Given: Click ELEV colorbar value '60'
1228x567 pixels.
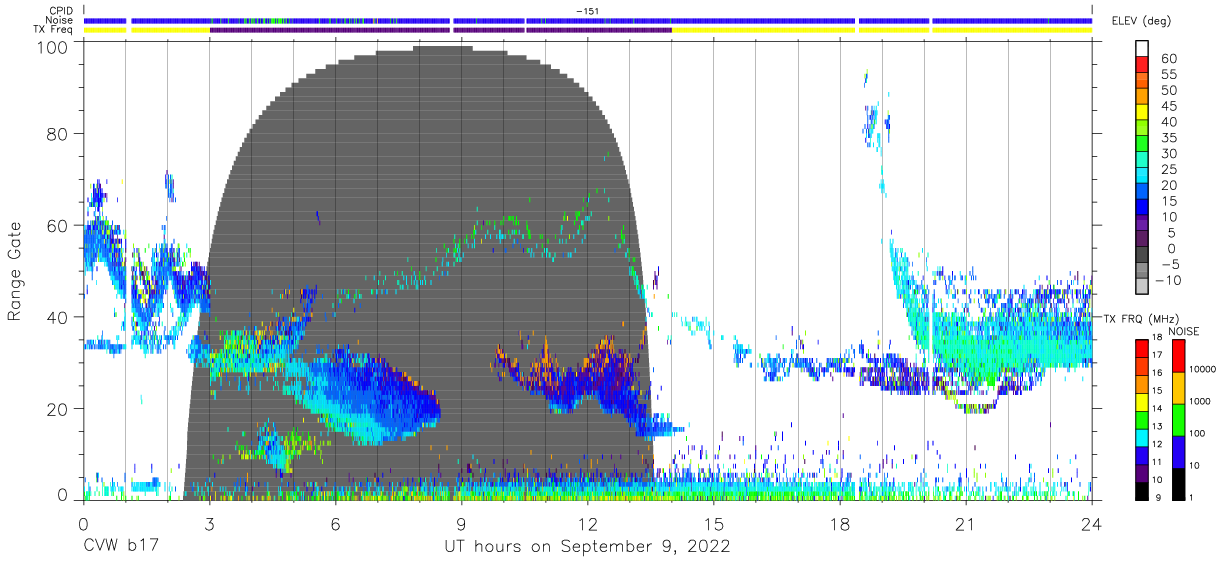Looking at the screenshot, I should pos(1169,59).
